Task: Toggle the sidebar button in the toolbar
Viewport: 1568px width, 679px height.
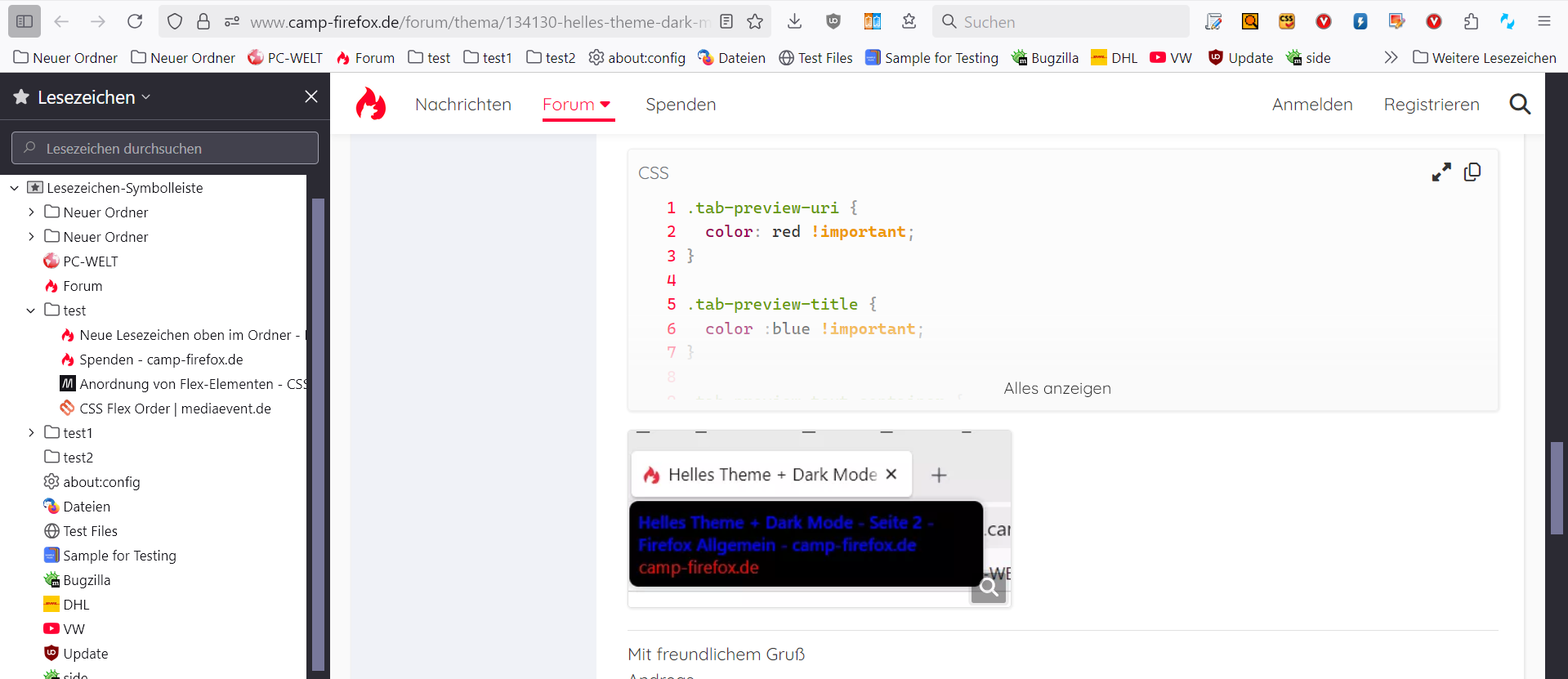Action: pyautogui.click(x=25, y=21)
